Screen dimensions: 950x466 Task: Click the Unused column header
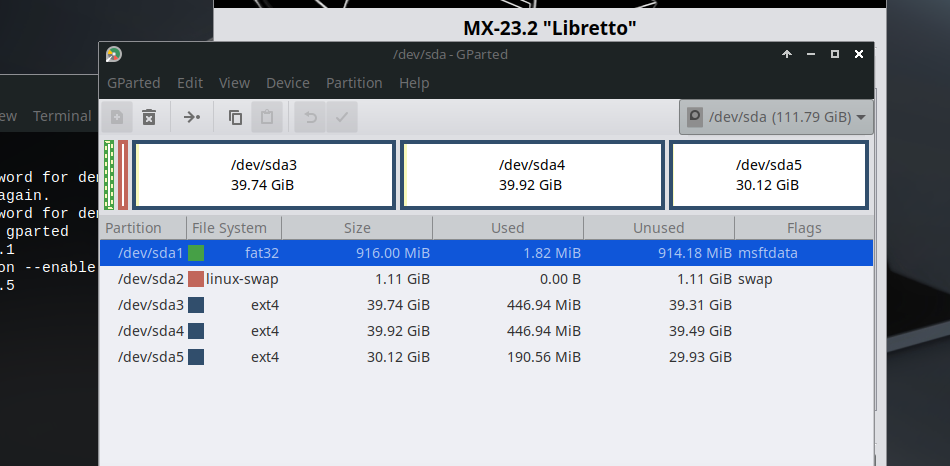click(659, 228)
